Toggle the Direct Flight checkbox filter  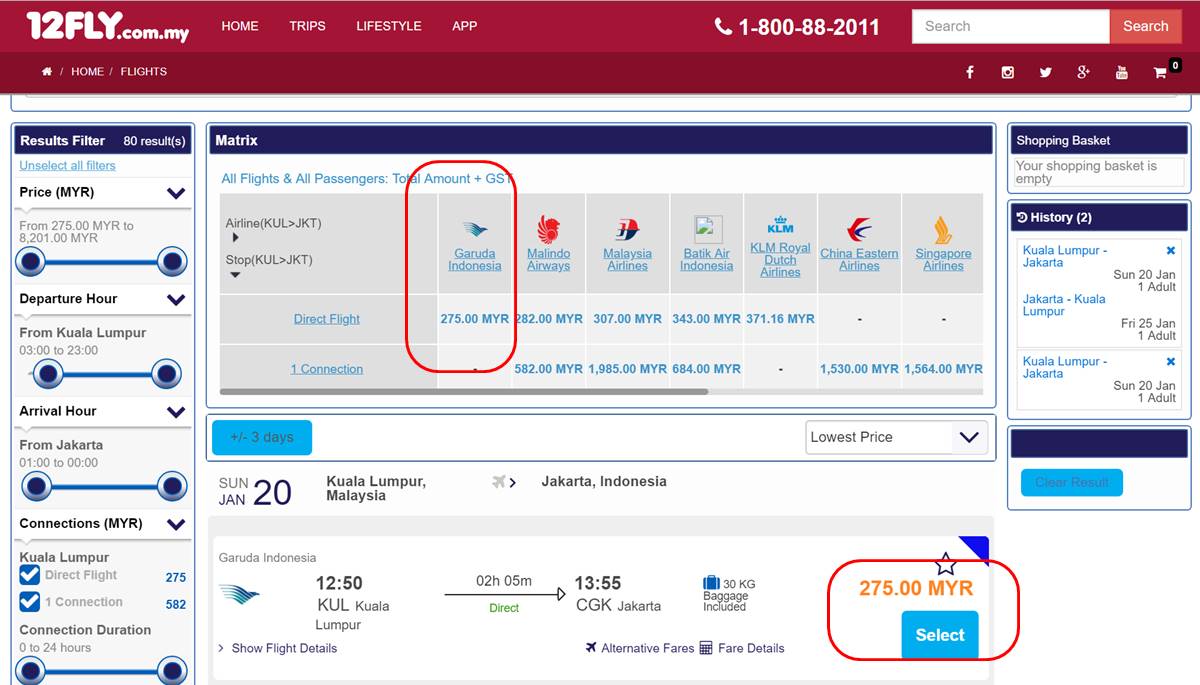click(30, 575)
